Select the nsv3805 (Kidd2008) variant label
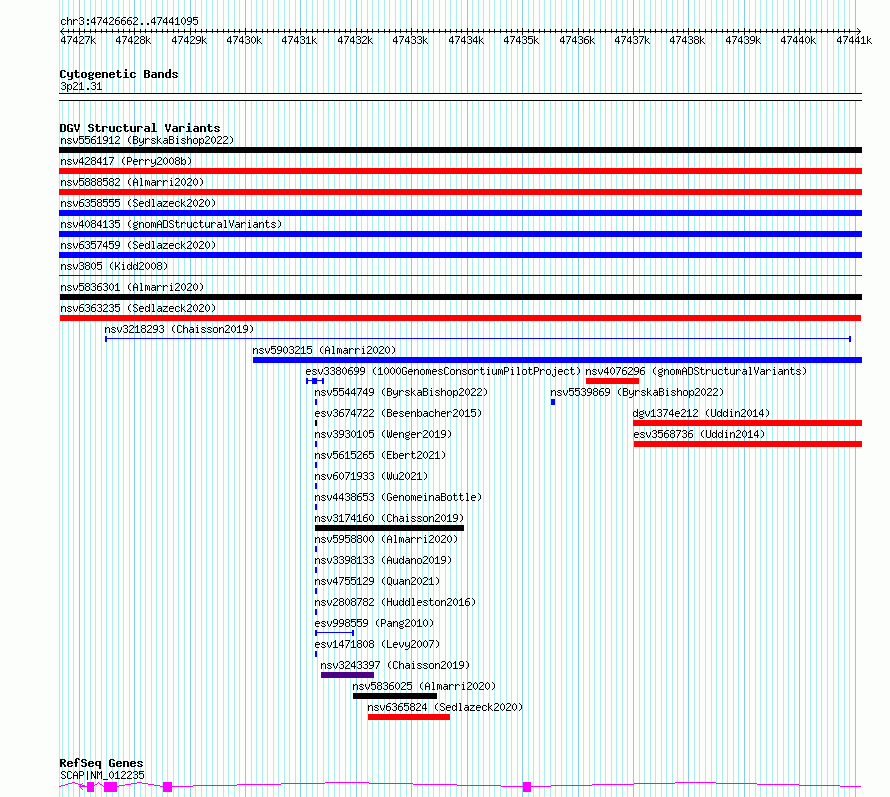The image size is (890, 797). [x=114, y=266]
